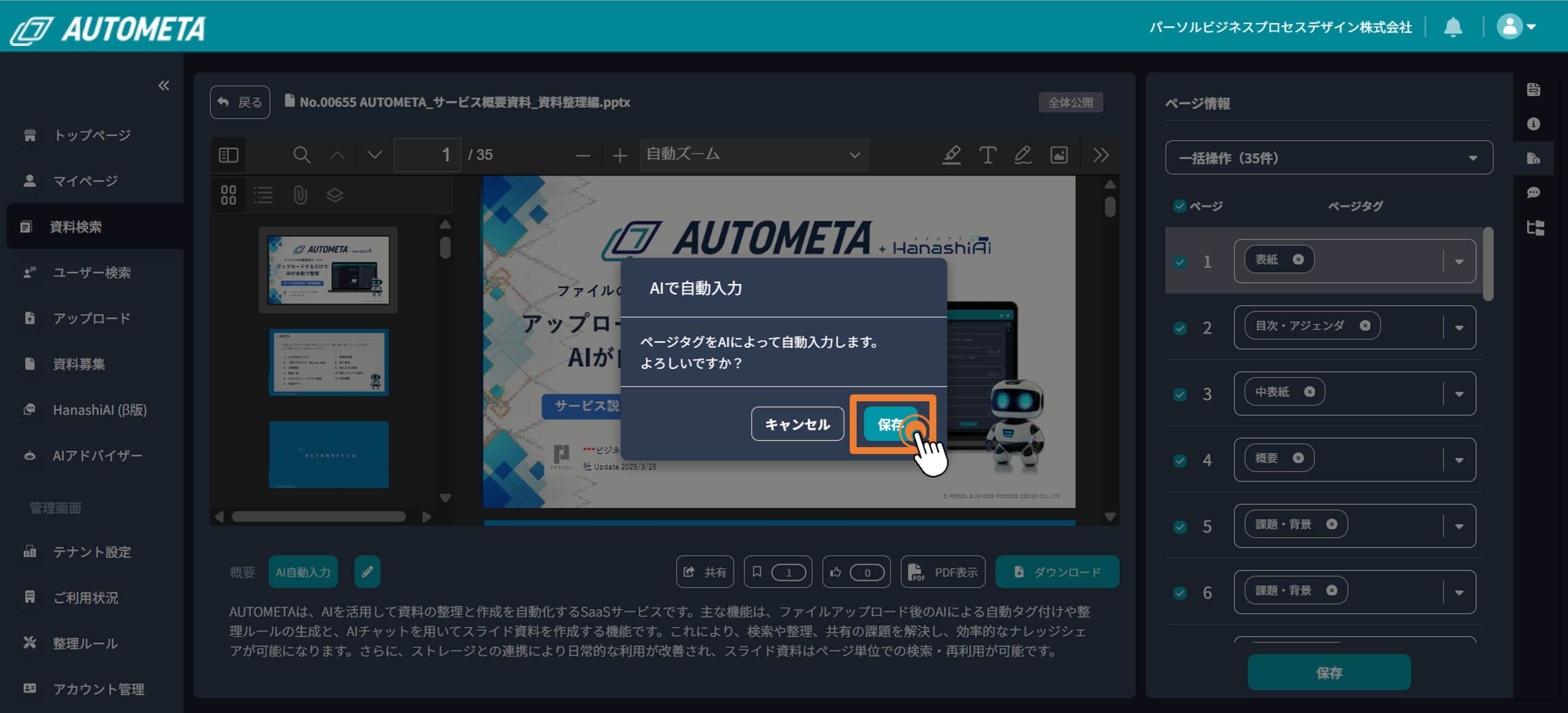Select the second slide thumbnail
Image resolution: width=1568 pixels, height=713 pixels.
328,362
